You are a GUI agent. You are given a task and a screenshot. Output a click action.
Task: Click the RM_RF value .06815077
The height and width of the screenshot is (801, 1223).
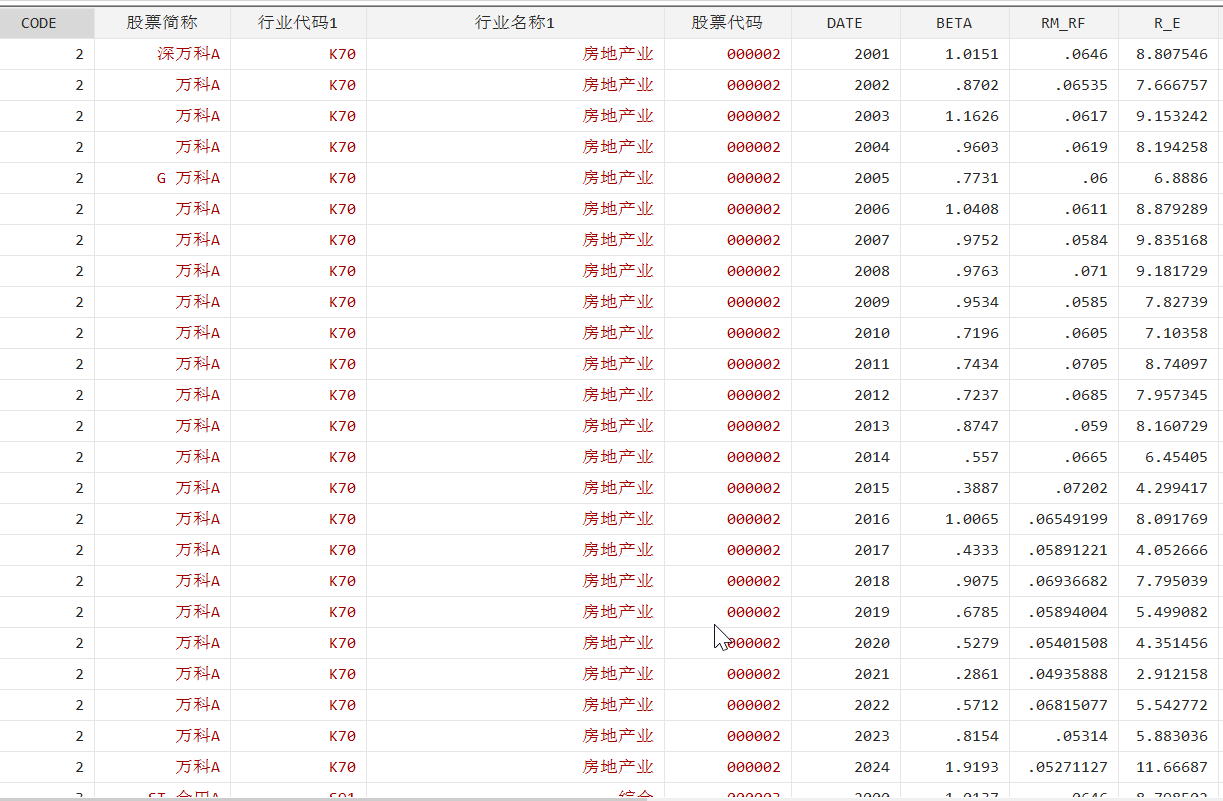[1063, 705]
